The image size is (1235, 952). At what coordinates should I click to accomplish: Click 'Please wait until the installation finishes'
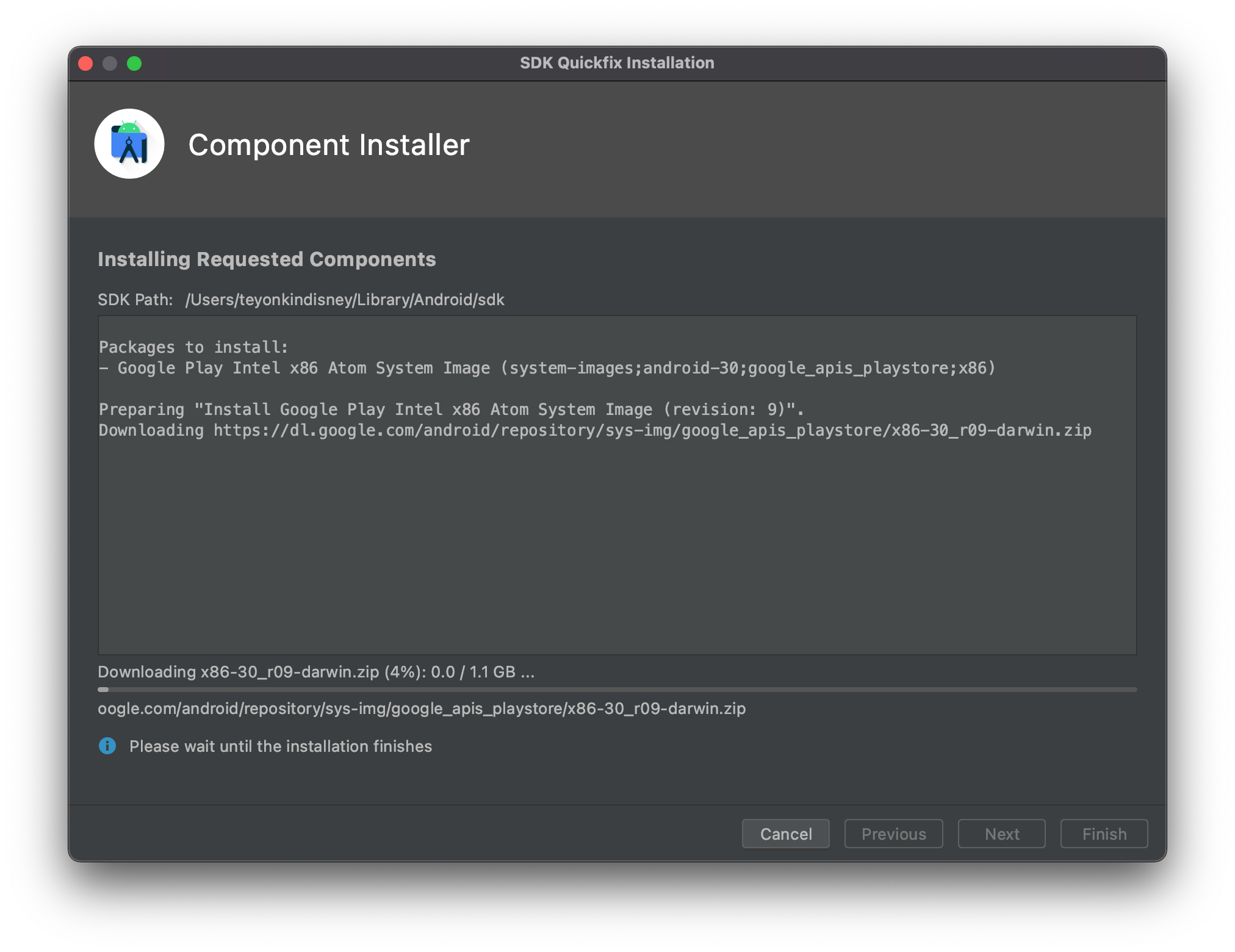tap(281, 746)
